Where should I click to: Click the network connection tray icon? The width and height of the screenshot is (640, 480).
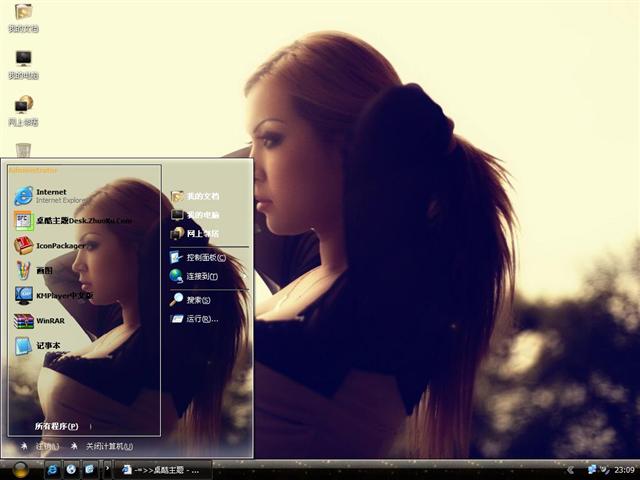(x=592, y=470)
